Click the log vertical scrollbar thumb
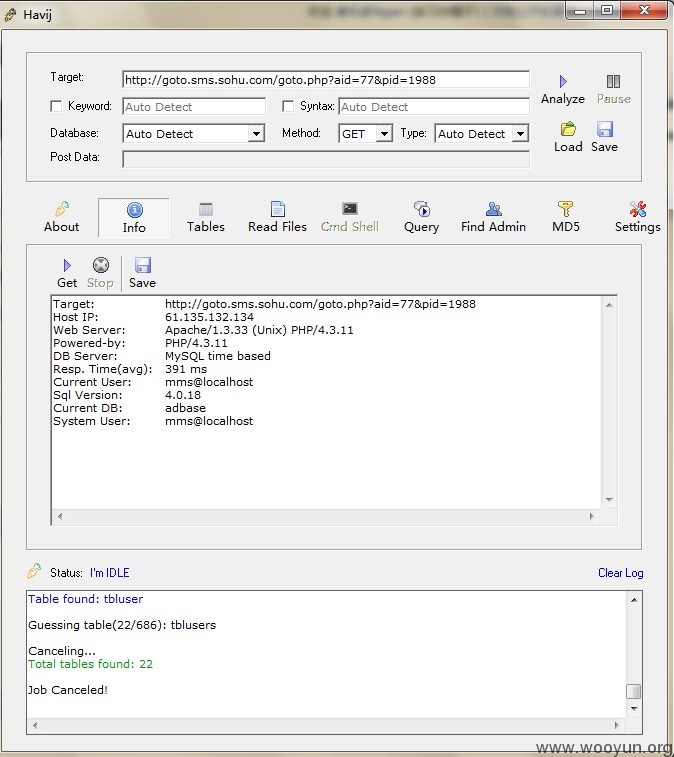The image size is (674, 757). [634, 691]
